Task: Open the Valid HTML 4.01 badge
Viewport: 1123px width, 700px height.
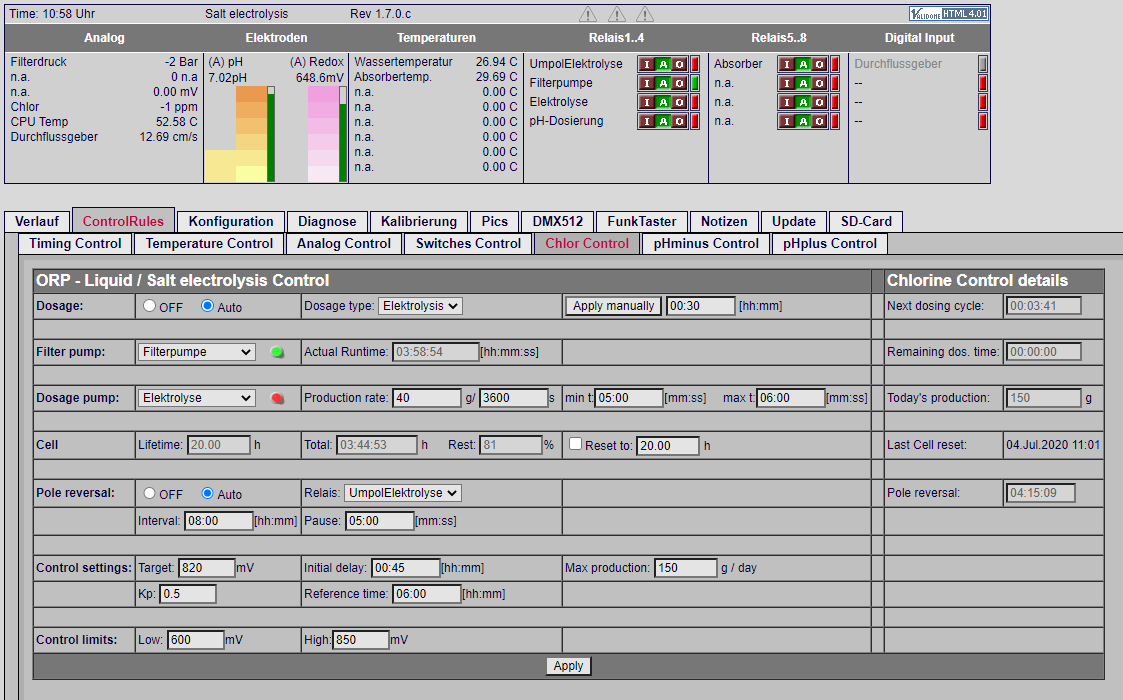Action: point(948,14)
